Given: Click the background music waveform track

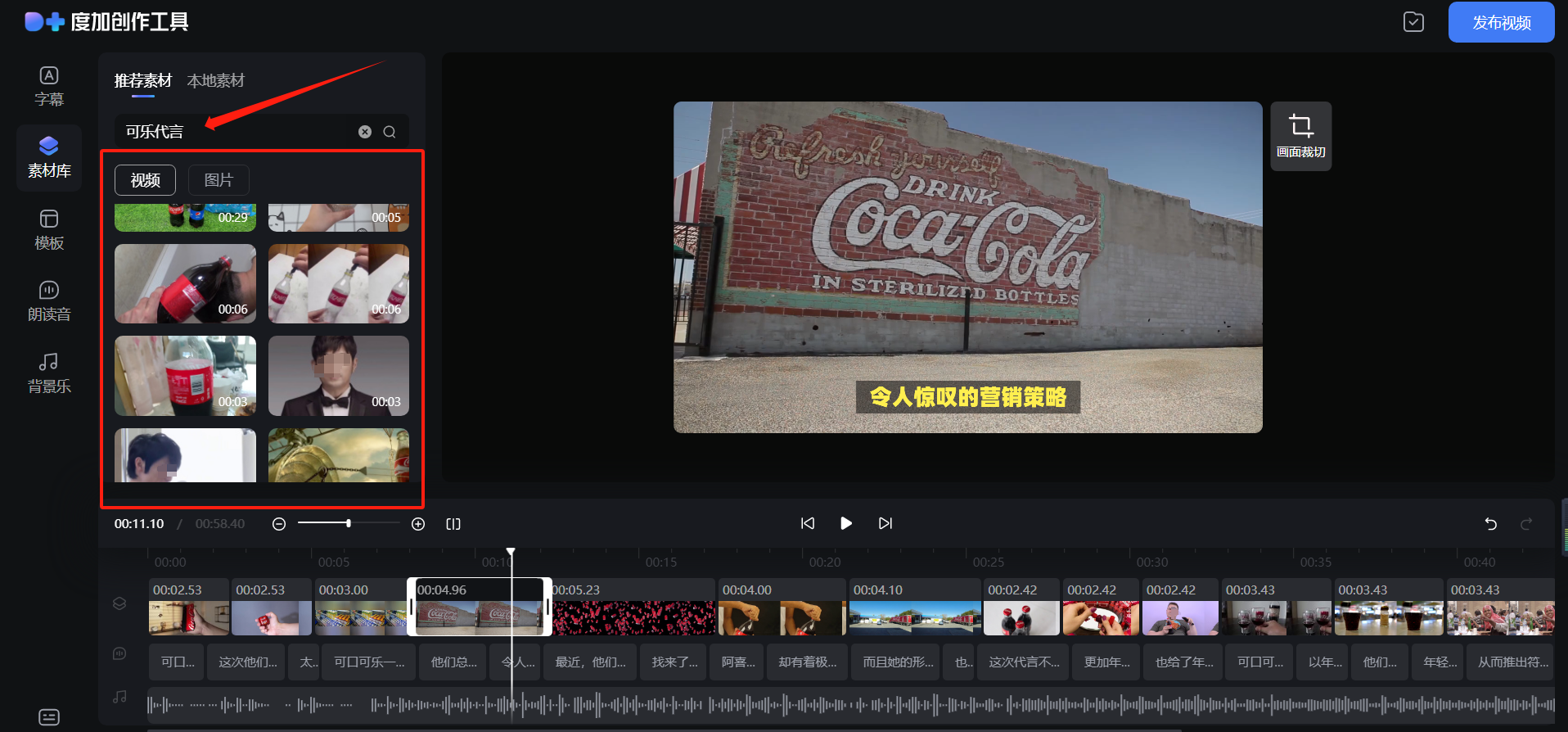Looking at the screenshot, I should point(851,704).
